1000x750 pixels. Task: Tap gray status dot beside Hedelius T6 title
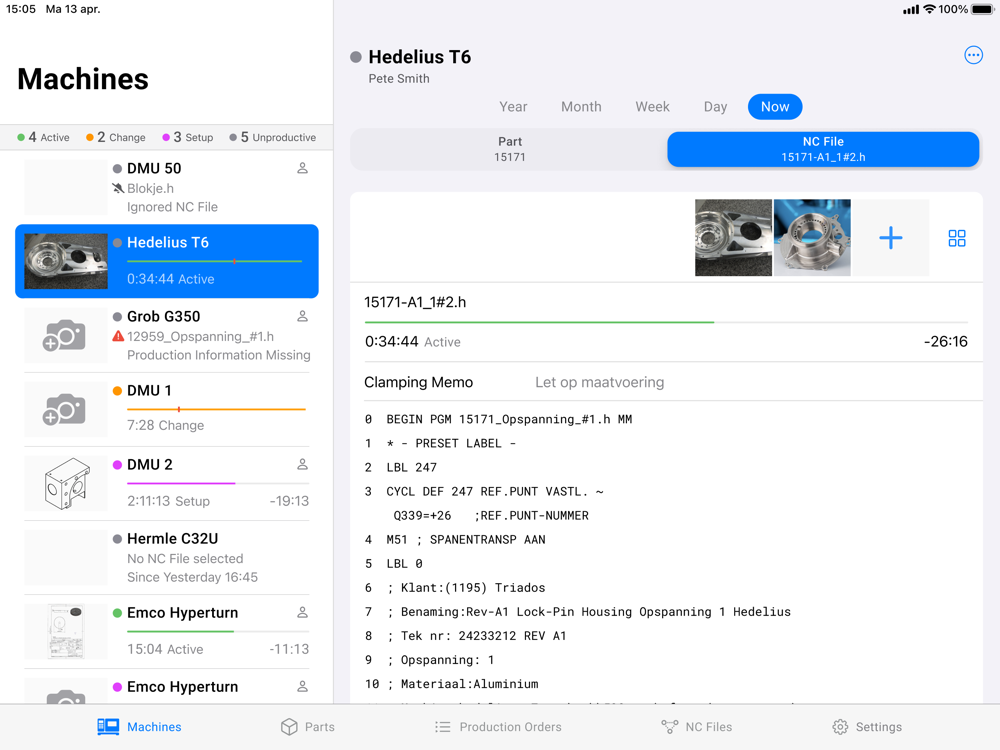click(x=356, y=57)
